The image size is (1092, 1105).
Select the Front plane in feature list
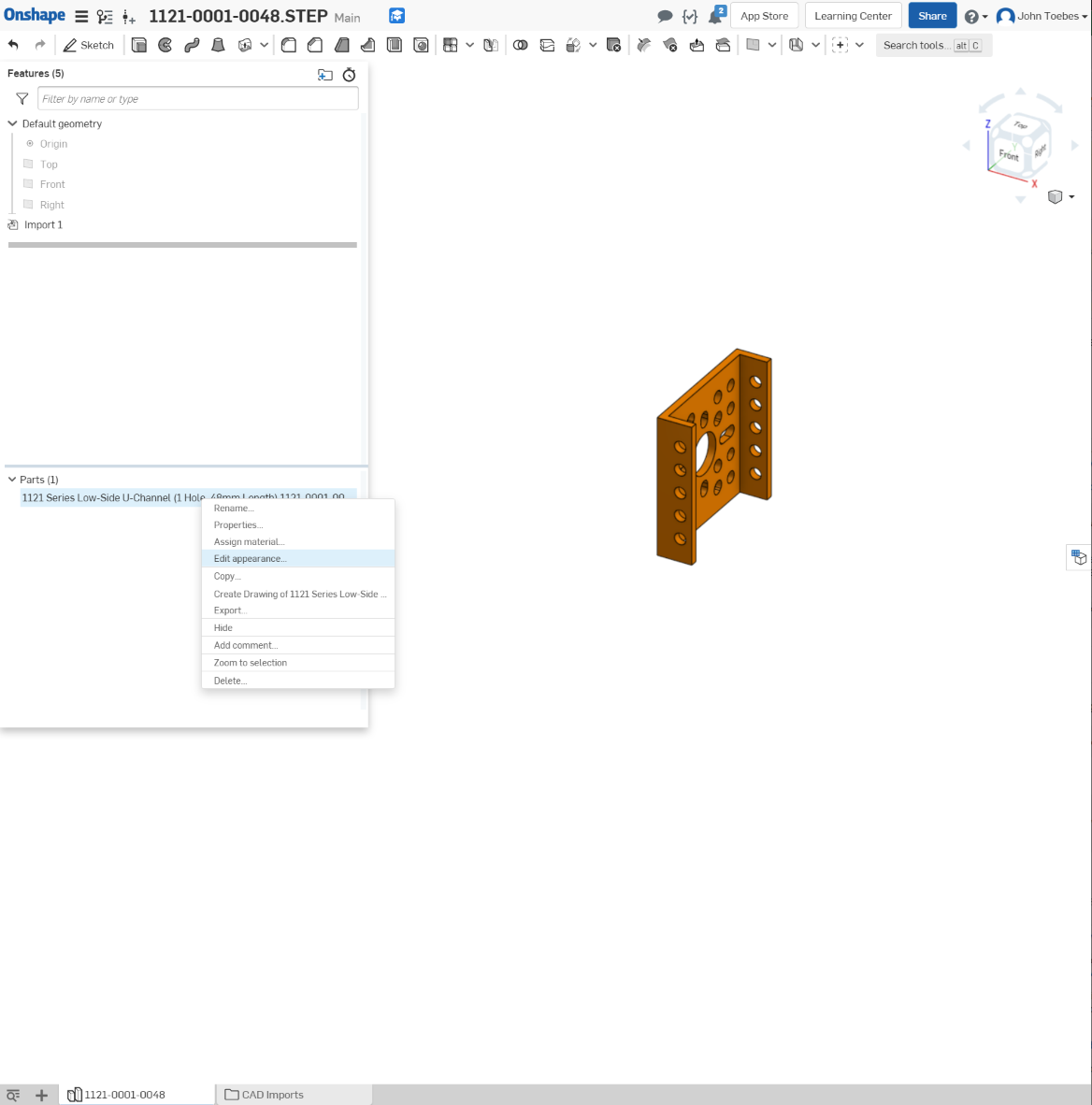coord(52,184)
